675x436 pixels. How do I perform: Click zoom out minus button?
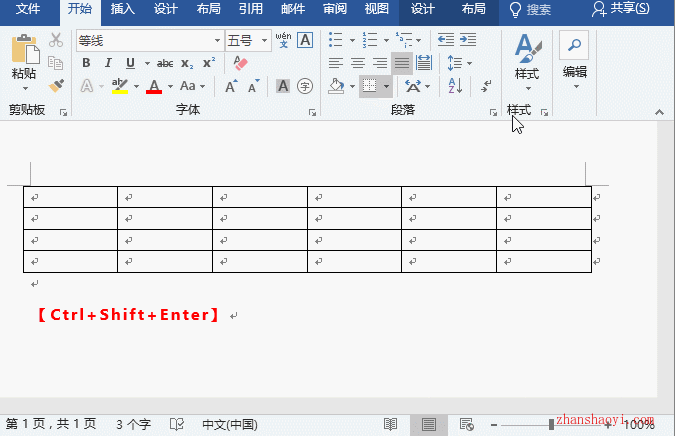coord(494,425)
